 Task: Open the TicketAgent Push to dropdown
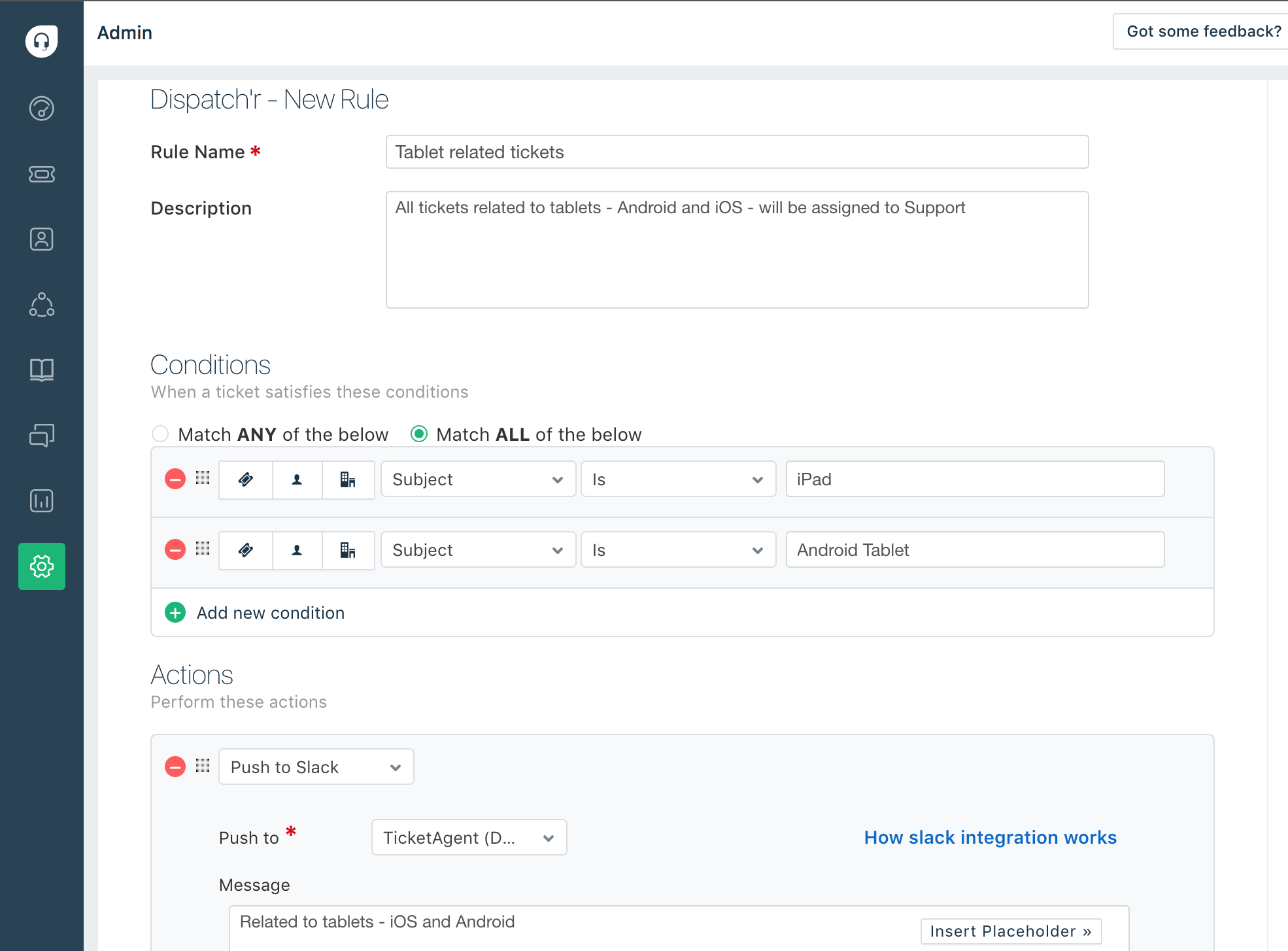click(x=469, y=838)
